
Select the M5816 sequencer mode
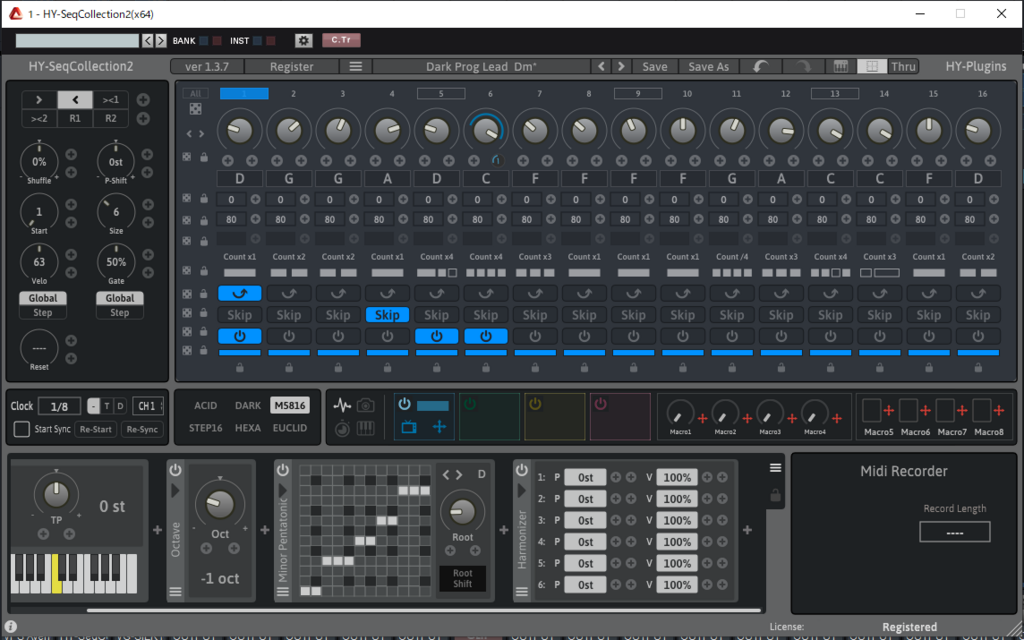289,406
